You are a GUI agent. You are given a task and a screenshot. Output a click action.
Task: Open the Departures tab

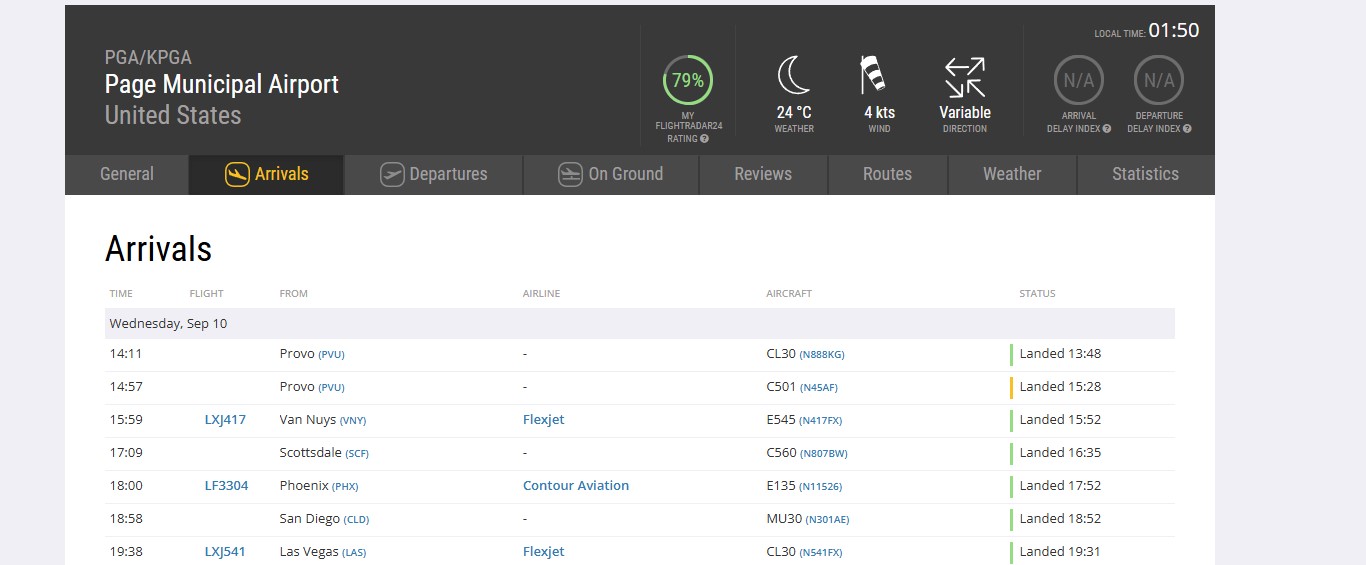434,174
